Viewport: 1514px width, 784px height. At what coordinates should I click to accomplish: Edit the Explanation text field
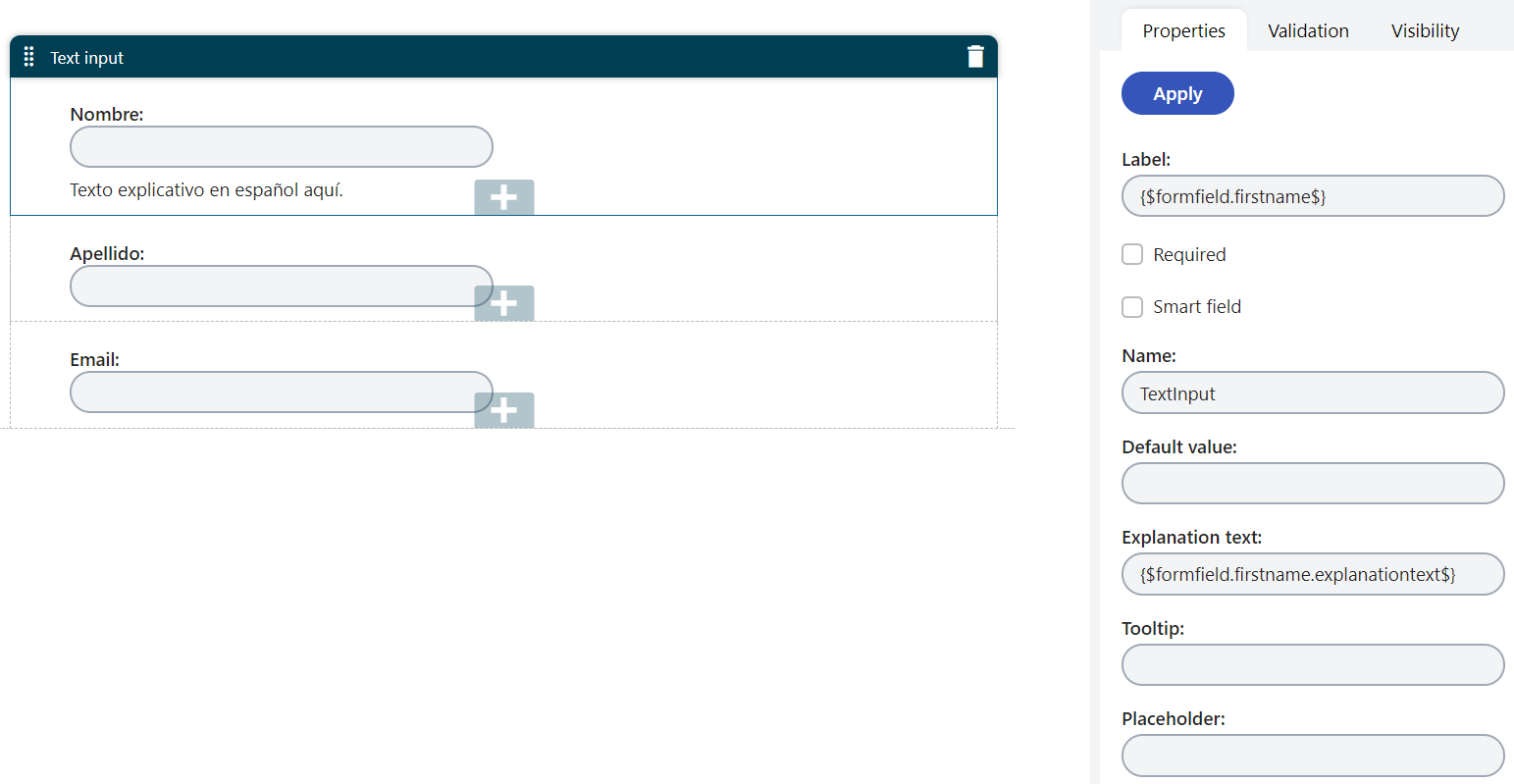tap(1313, 574)
